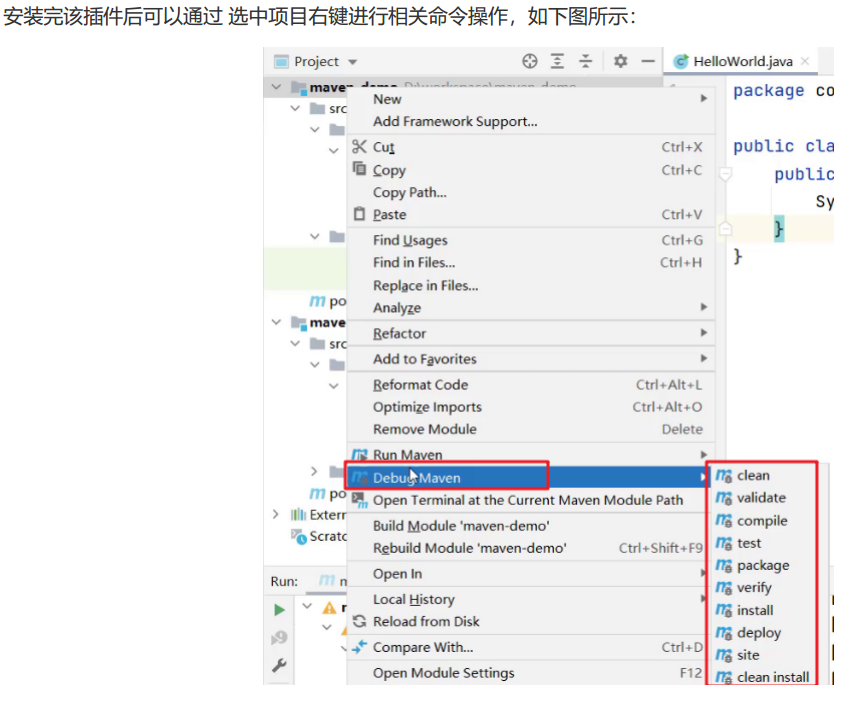Viewport: 855px width, 704px height.
Task: Choose Build Module 'maven-demo'
Action: (528, 526)
